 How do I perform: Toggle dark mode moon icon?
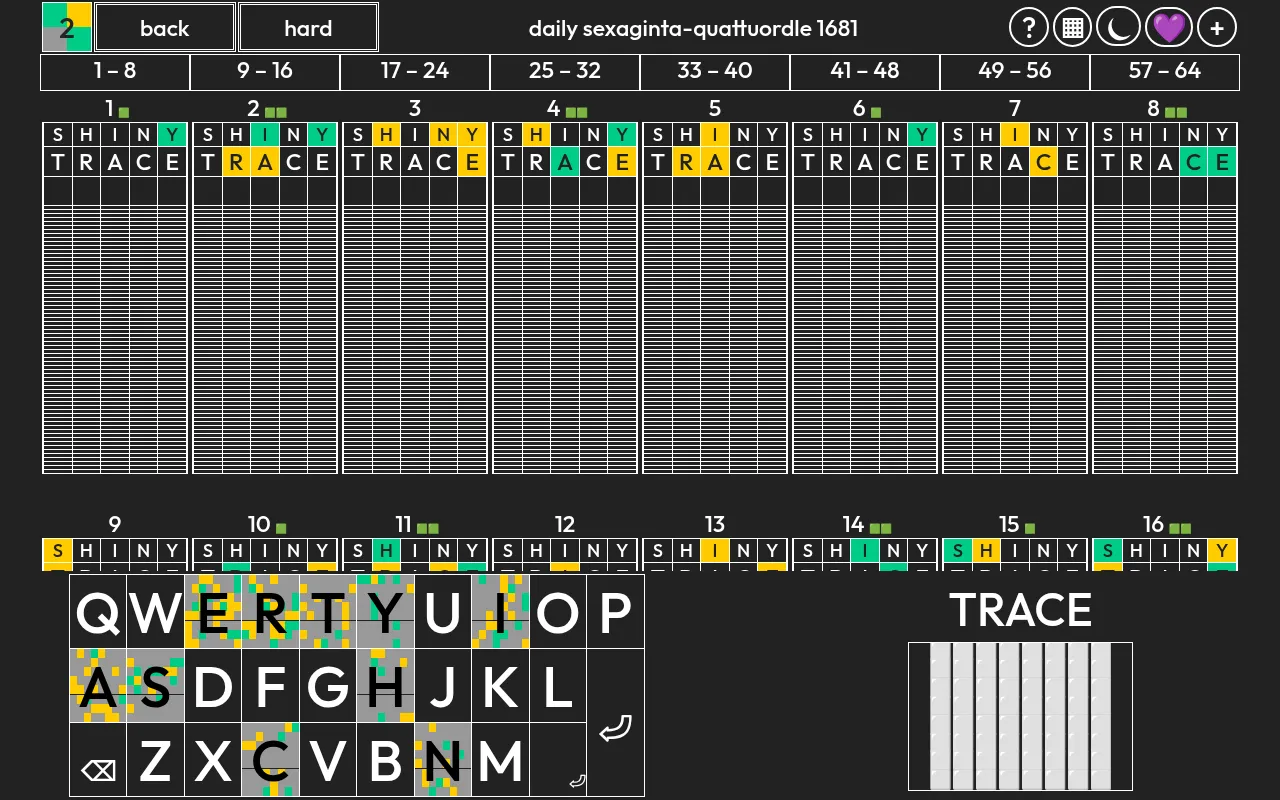click(1117, 28)
